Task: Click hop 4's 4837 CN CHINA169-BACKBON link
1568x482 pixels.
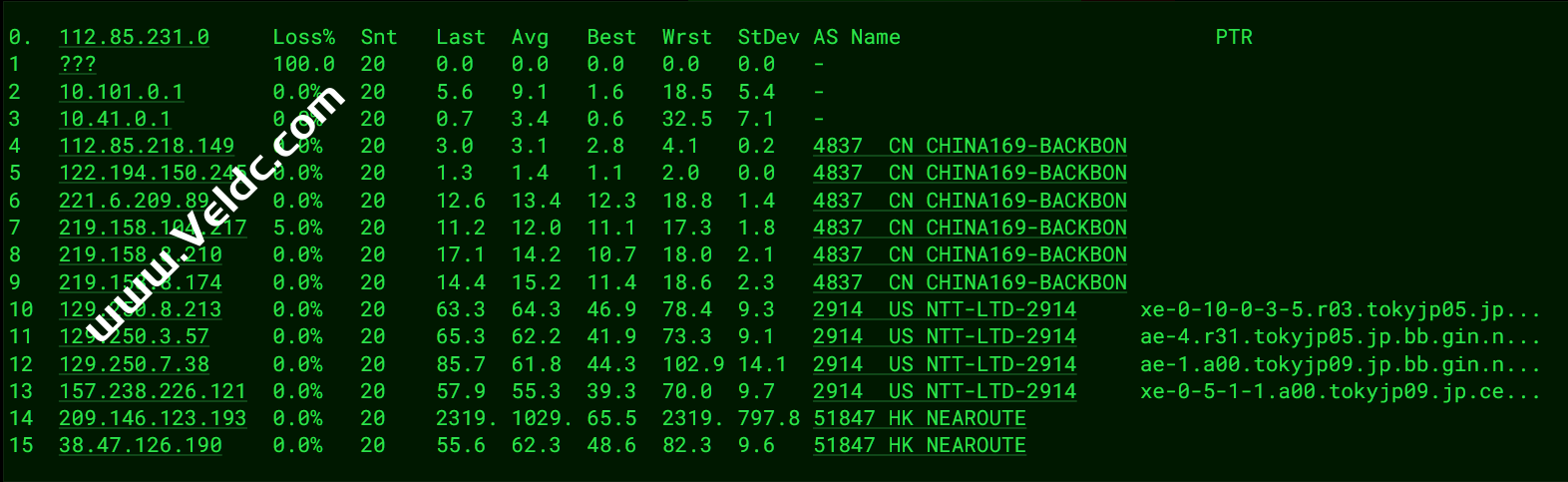Action: 970,146
